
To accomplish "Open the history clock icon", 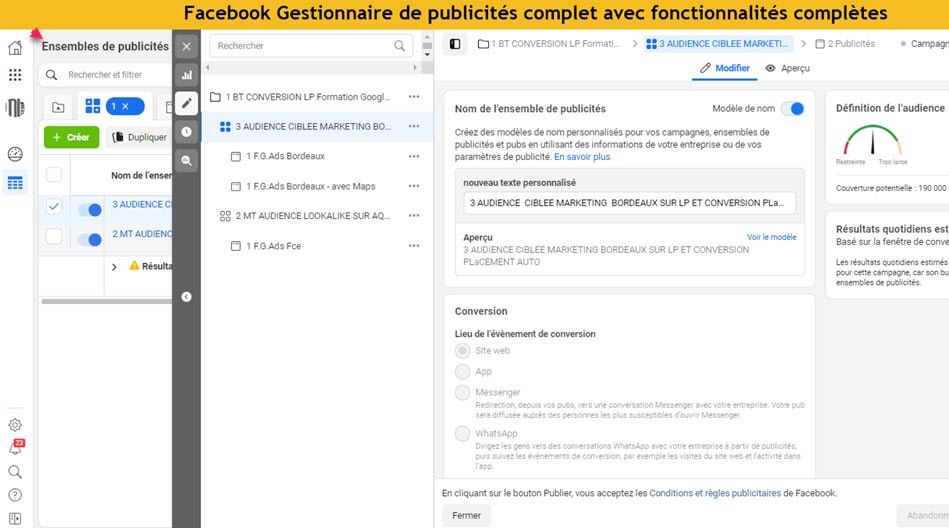I will 186,131.
